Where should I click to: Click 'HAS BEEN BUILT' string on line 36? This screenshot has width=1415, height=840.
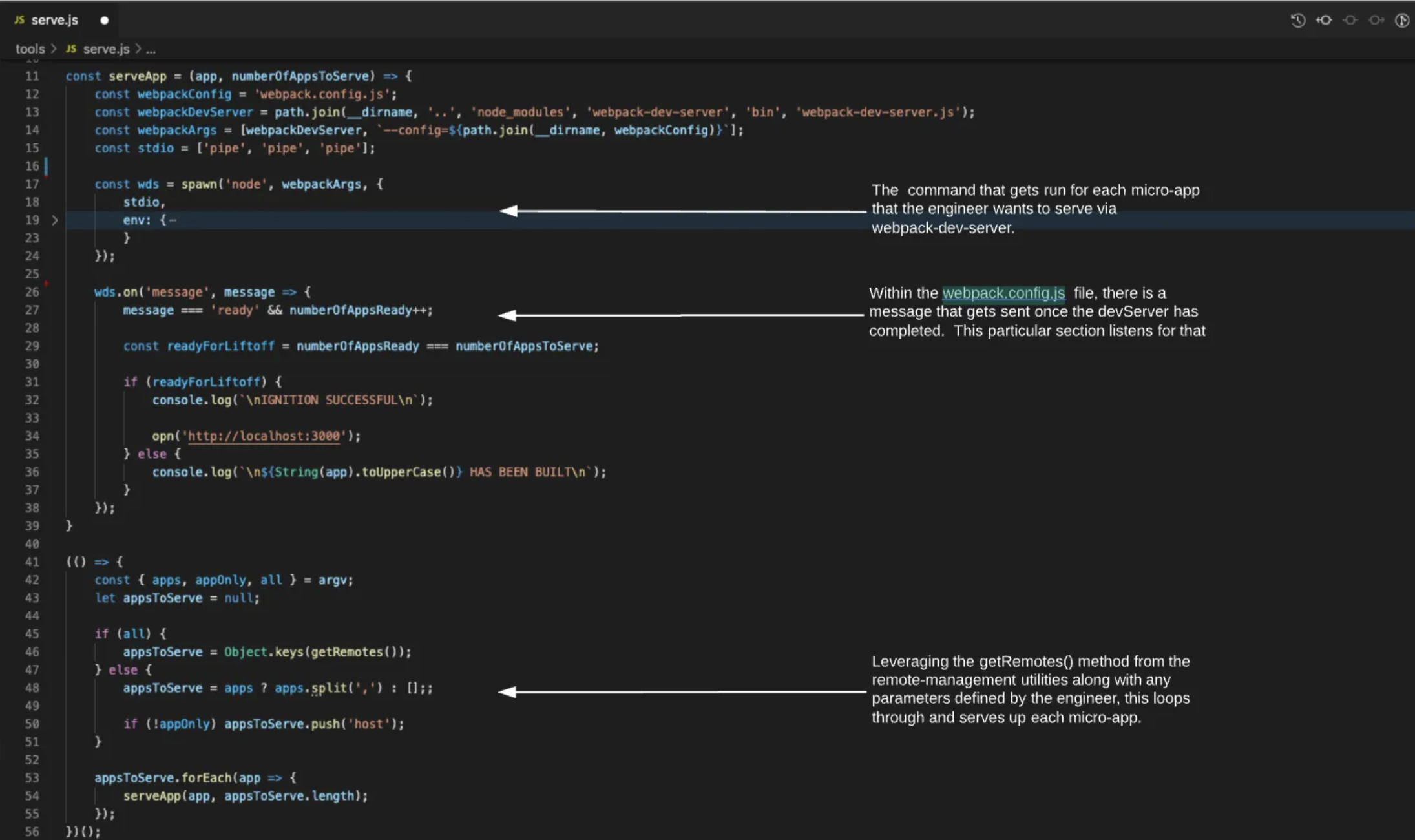pos(520,472)
